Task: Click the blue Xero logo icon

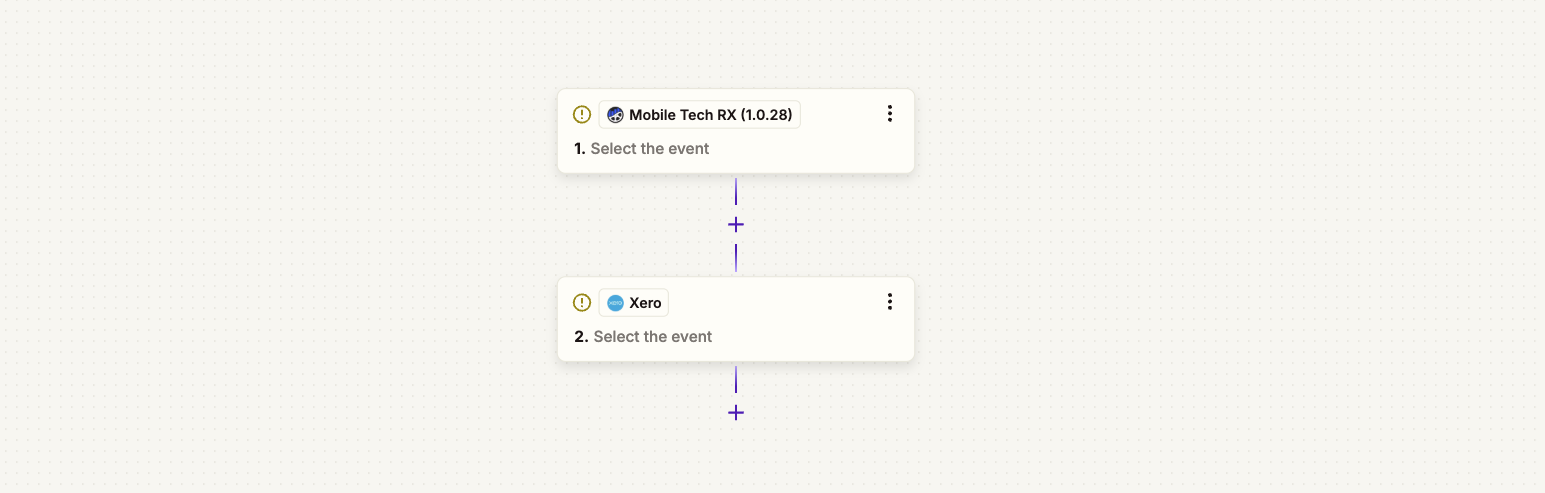Action: tap(615, 303)
